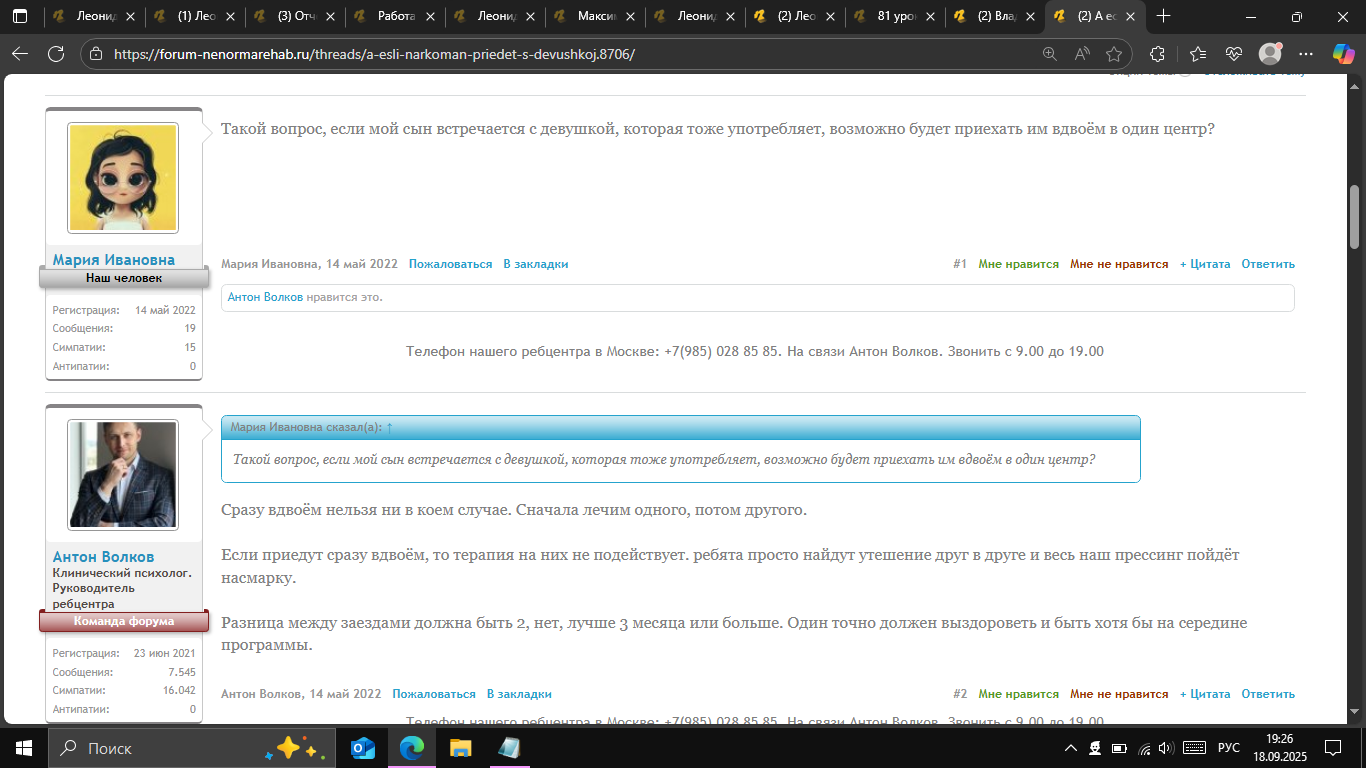
Task: Refresh the page with the reload icon
Action: coord(56,54)
